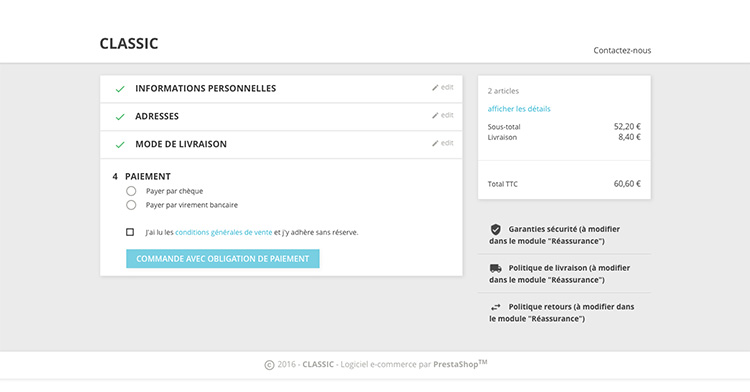Select Payer par chèque radio option
Screen dimensions: 750x392
click(131, 191)
